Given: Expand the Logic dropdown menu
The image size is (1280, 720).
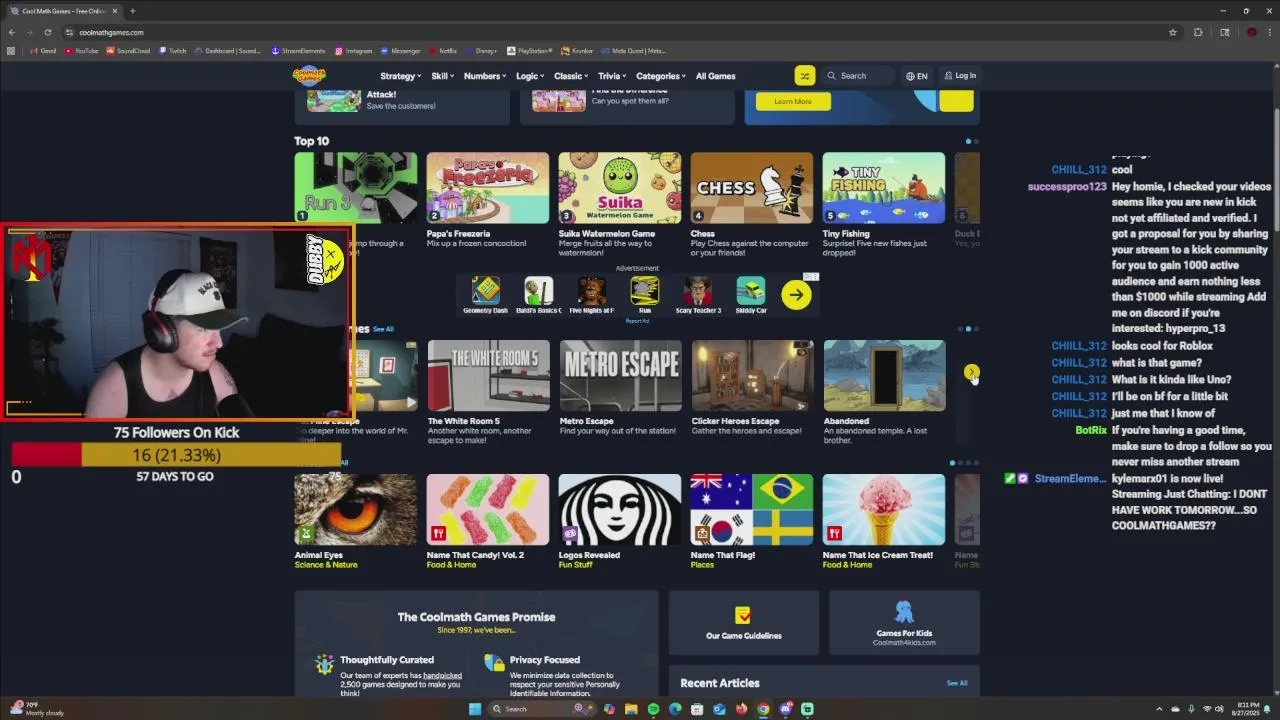Looking at the screenshot, I should point(530,76).
